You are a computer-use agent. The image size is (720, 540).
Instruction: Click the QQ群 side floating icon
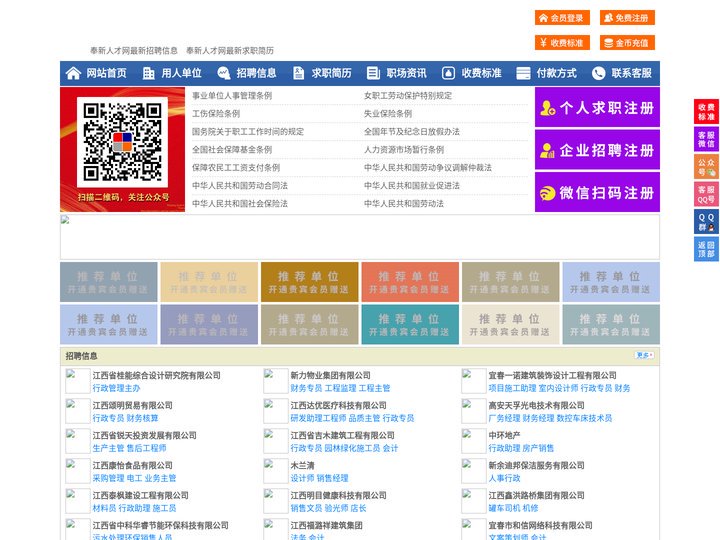click(x=706, y=222)
